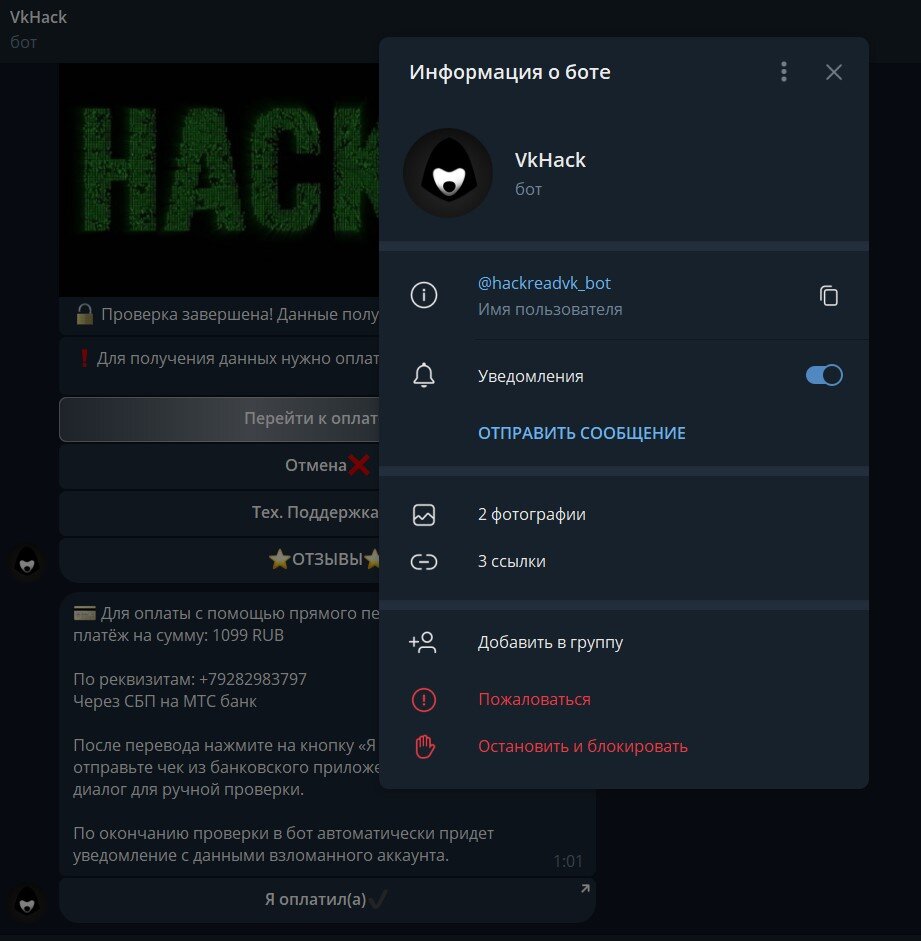The image size is (921, 941).
Task: Click the Отмена cancel chat button
Action: point(220,466)
